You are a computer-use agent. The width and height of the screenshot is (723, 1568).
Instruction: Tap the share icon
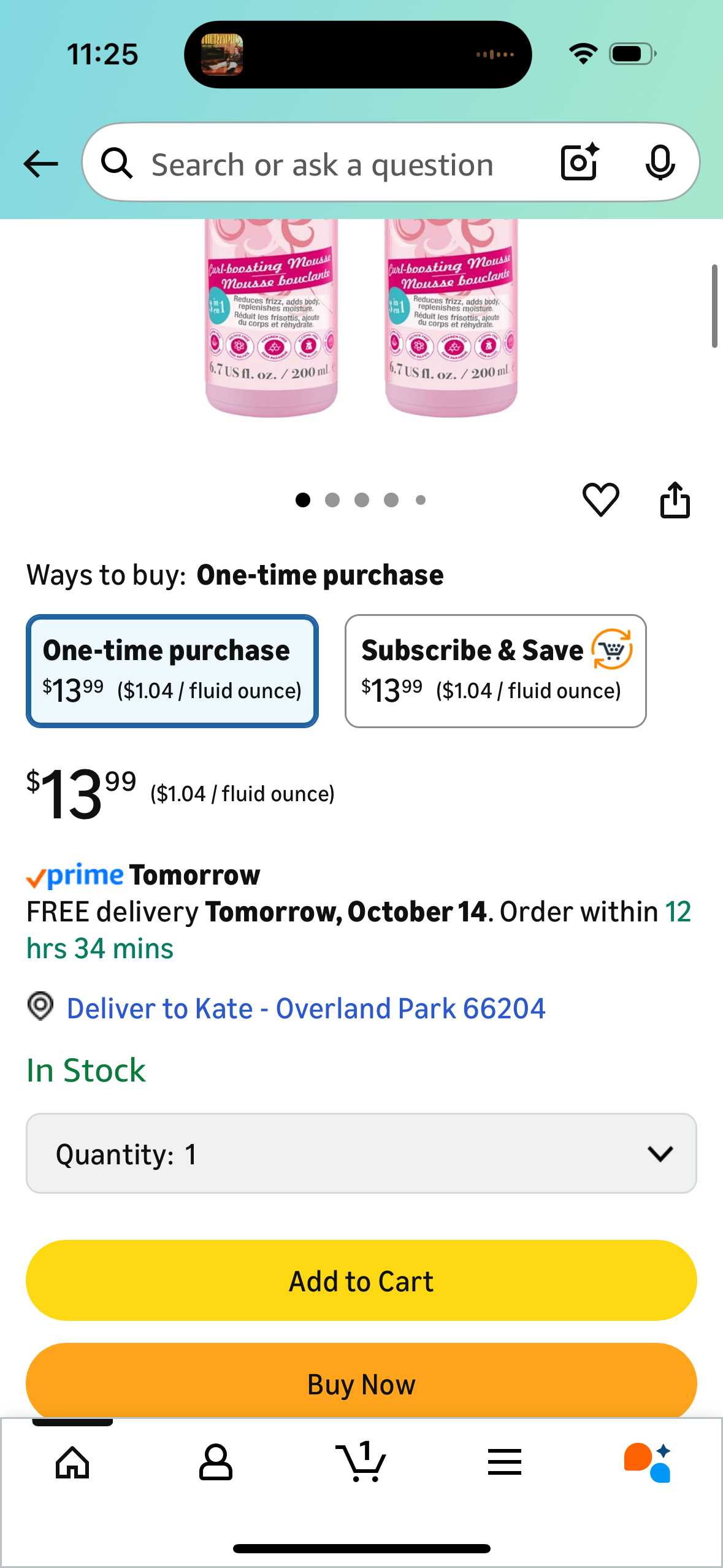pos(675,499)
